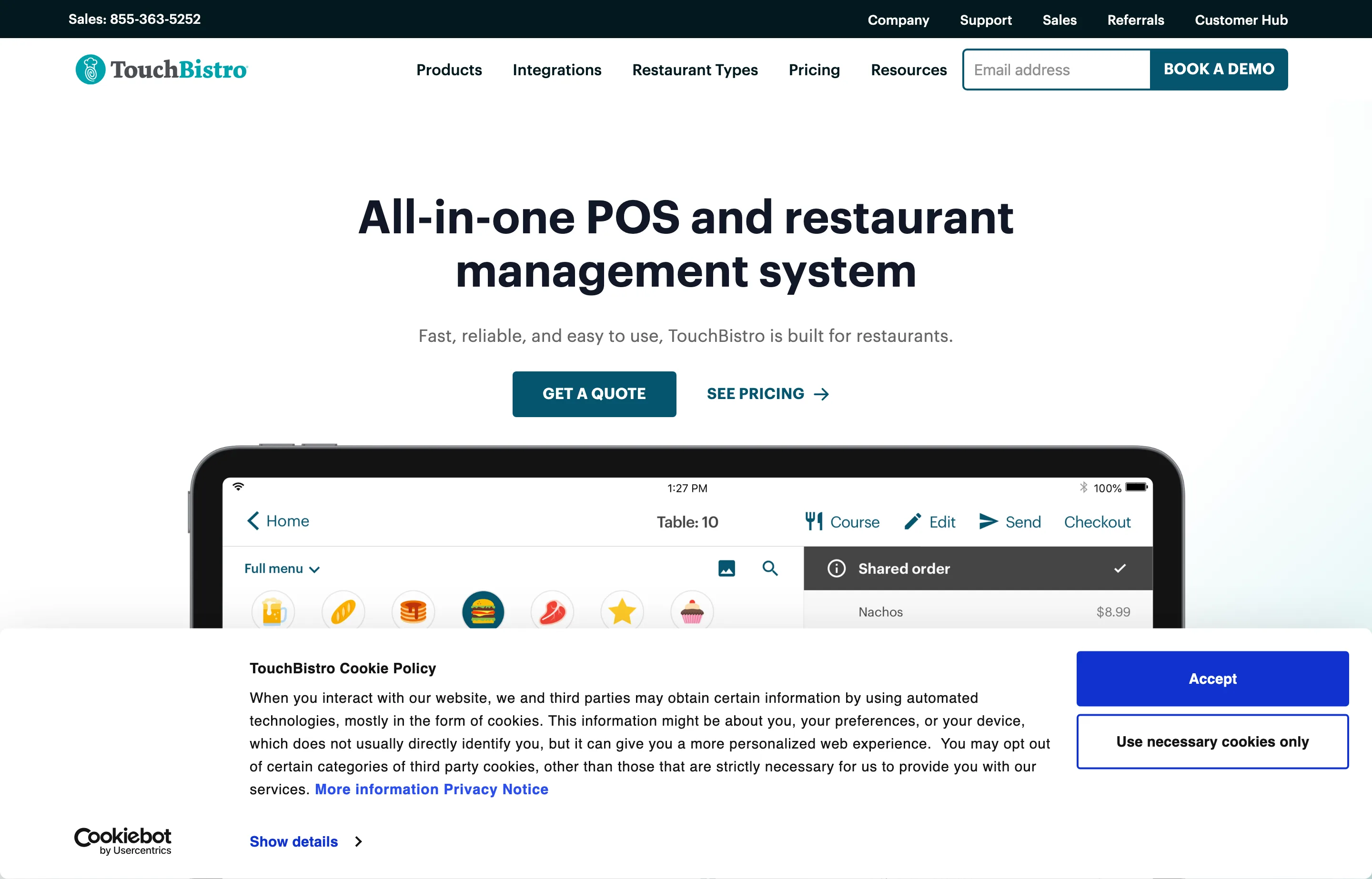Image resolution: width=1372 pixels, height=879 pixels.
Task: Open the Company menu in top bar
Action: tap(898, 20)
